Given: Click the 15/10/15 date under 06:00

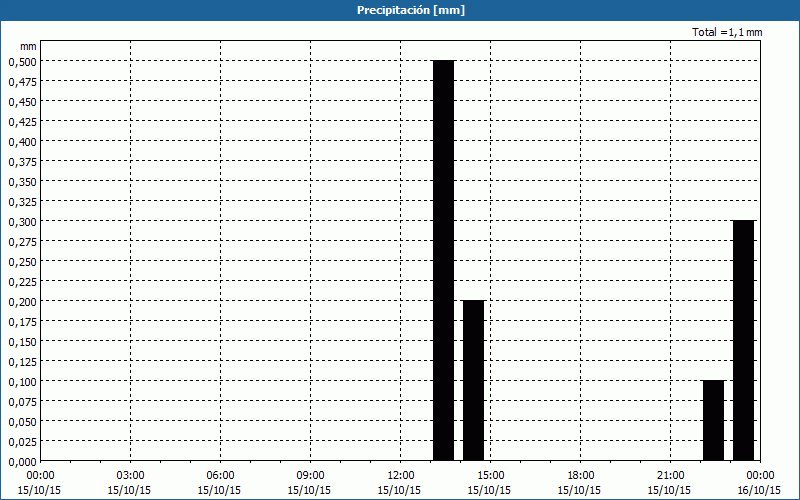Looking at the screenshot, I should tap(219, 490).
